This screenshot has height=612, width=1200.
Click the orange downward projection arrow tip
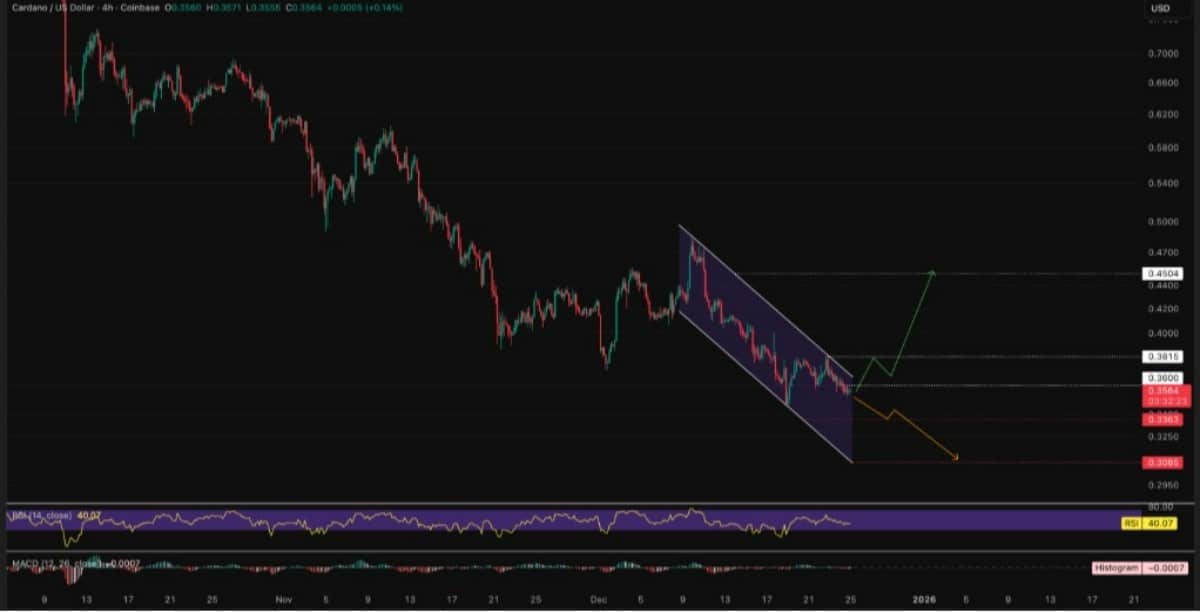click(956, 458)
